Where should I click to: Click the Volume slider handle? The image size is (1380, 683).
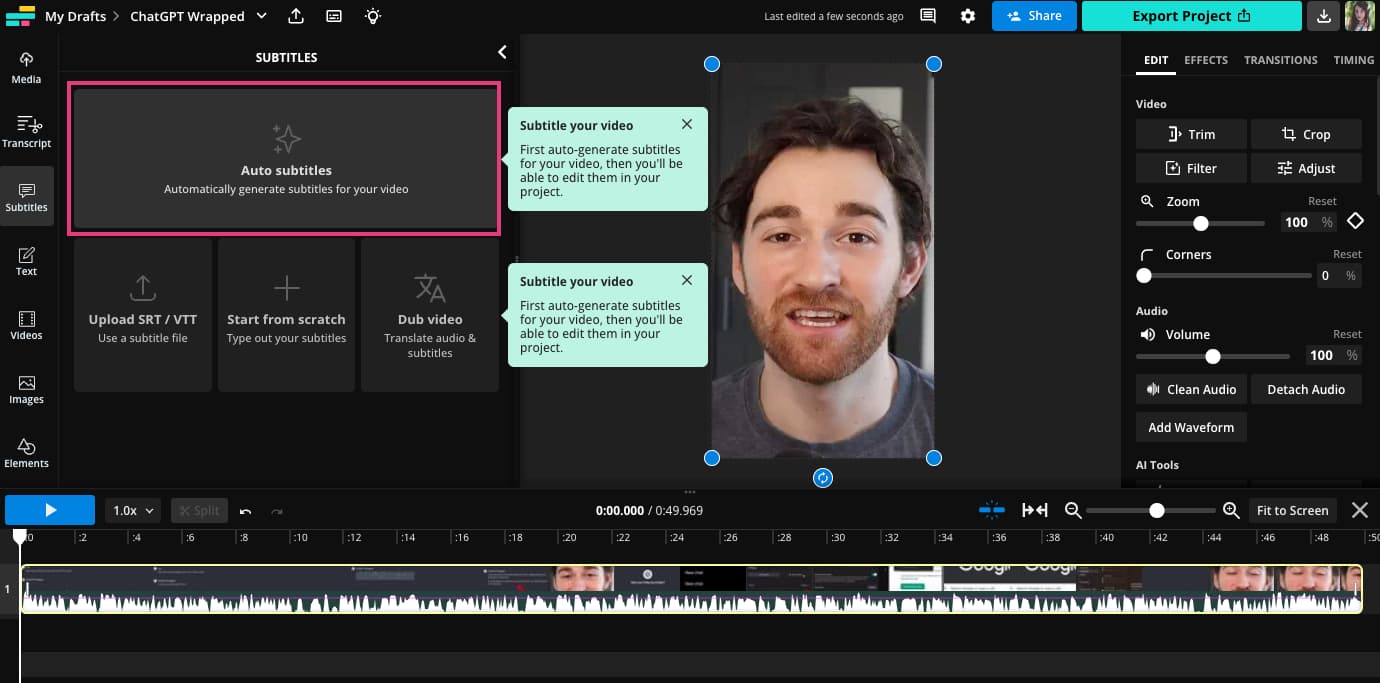[1212, 356]
